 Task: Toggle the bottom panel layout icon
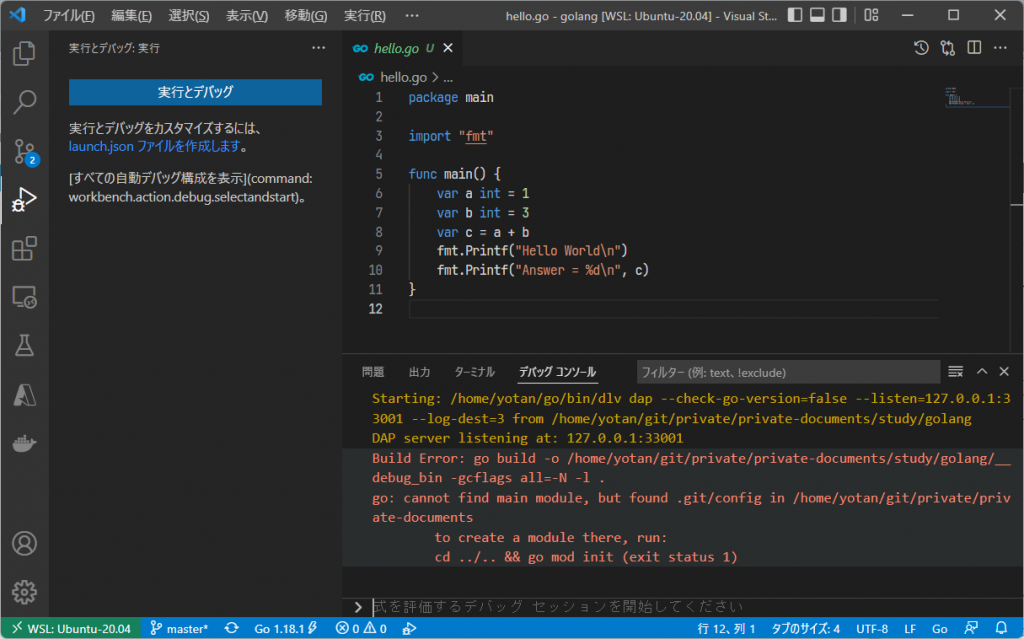click(x=817, y=15)
